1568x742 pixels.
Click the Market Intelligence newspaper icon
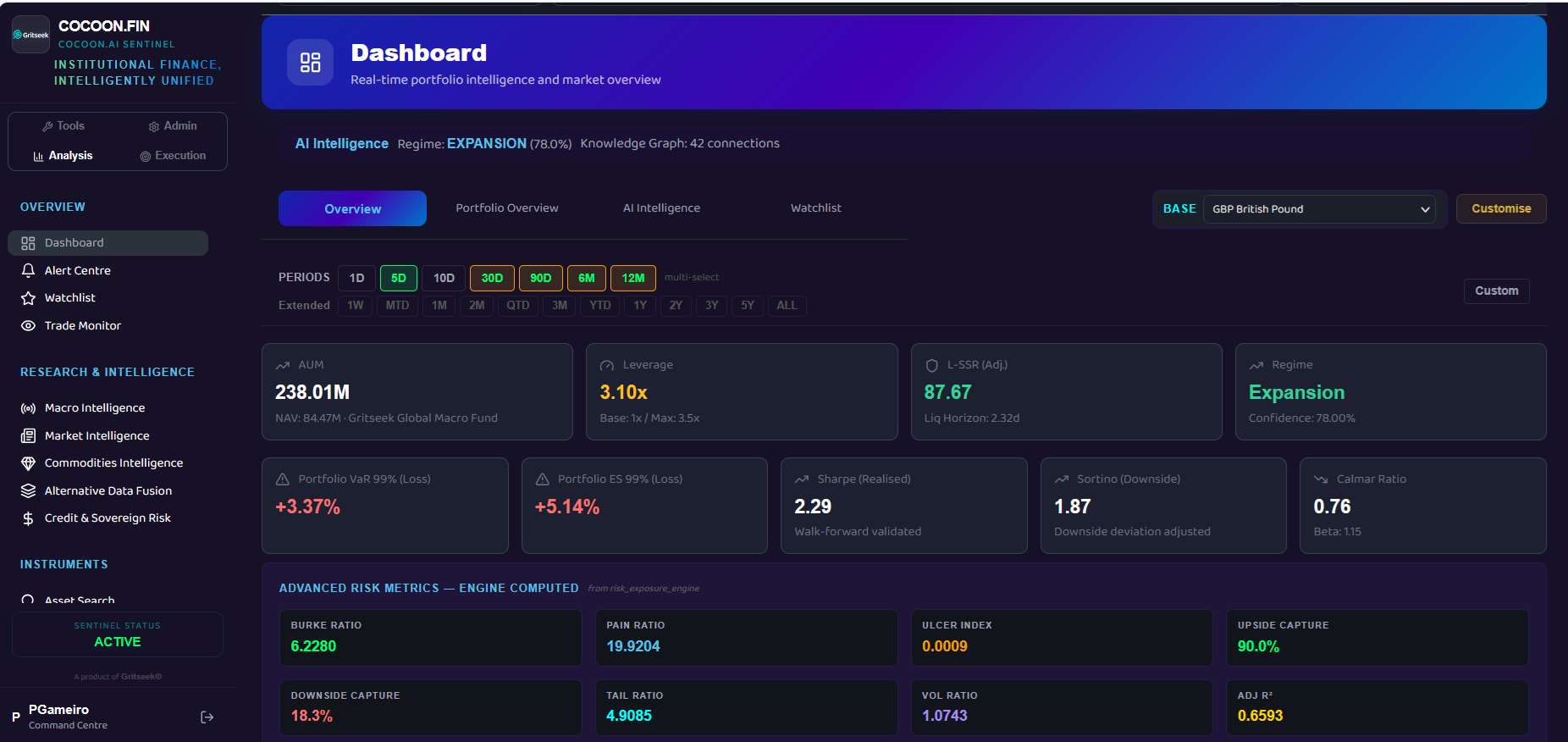coord(28,436)
